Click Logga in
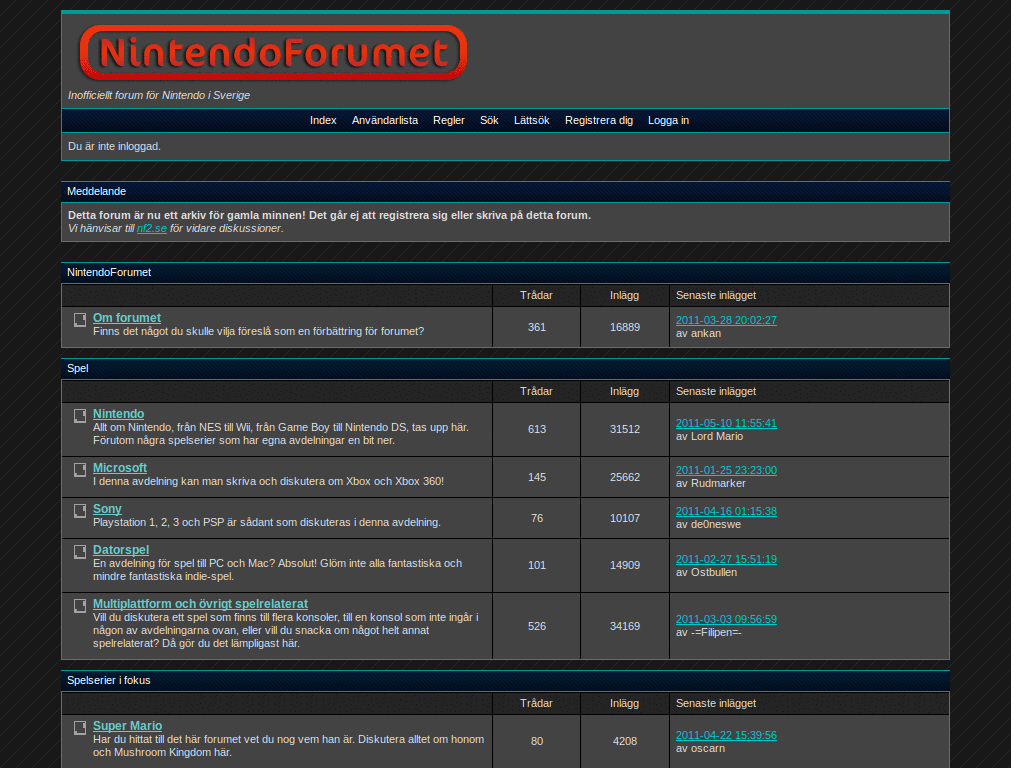This screenshot has height=768, width=1024. pos(668,120)
